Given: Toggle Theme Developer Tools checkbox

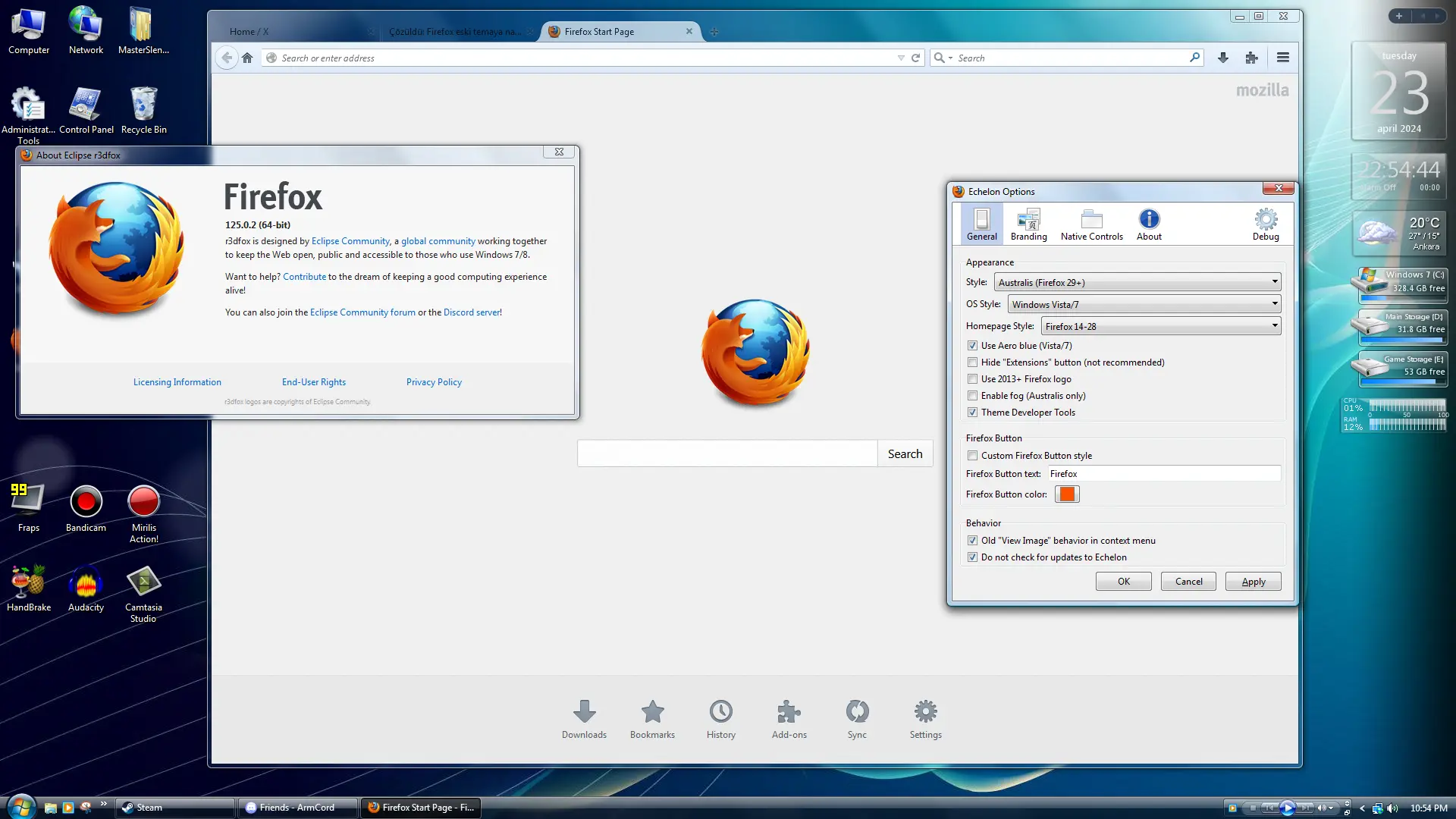Looking at the screenshot, I should pyautogui.click(x=972, y=413).
